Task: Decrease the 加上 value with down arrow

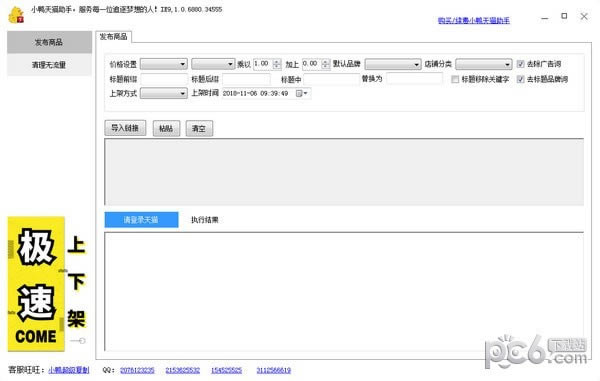Action: 326,67
